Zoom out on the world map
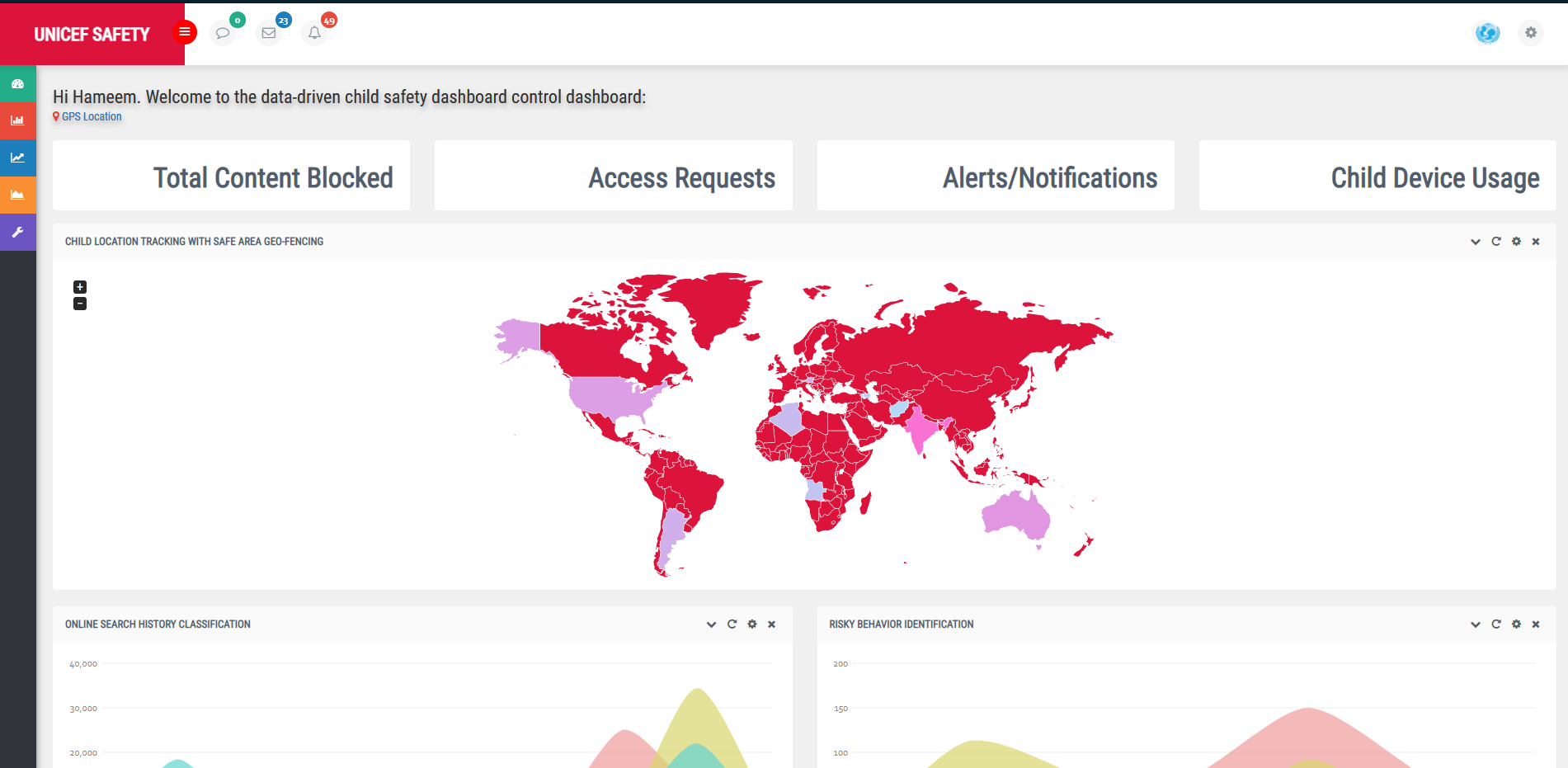 coord(80,304)
